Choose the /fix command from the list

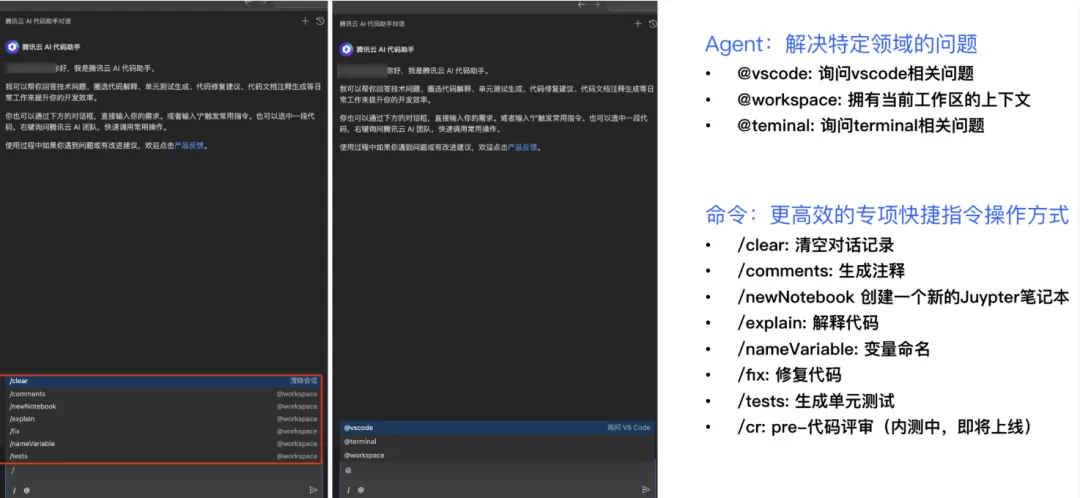pos(163,431)
